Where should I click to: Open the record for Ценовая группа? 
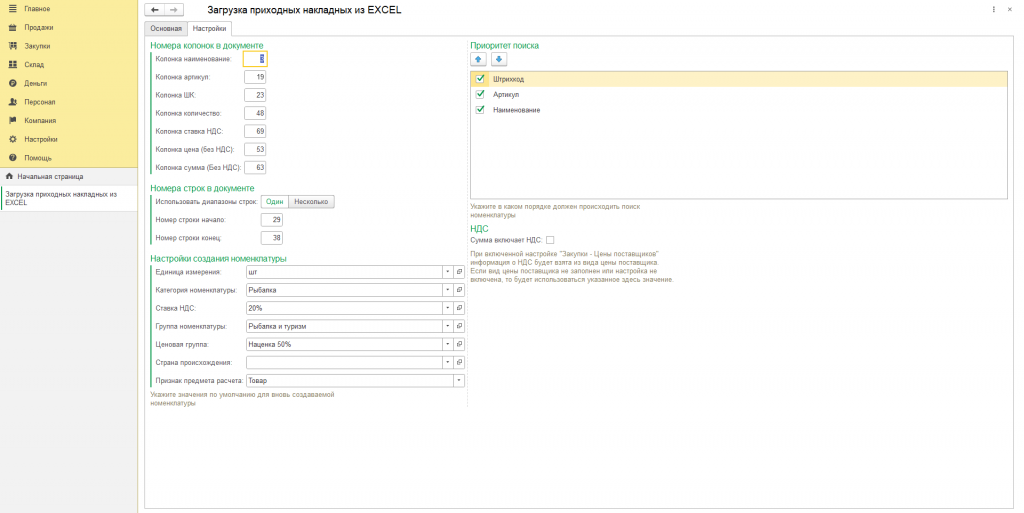[x=460, y=344]
